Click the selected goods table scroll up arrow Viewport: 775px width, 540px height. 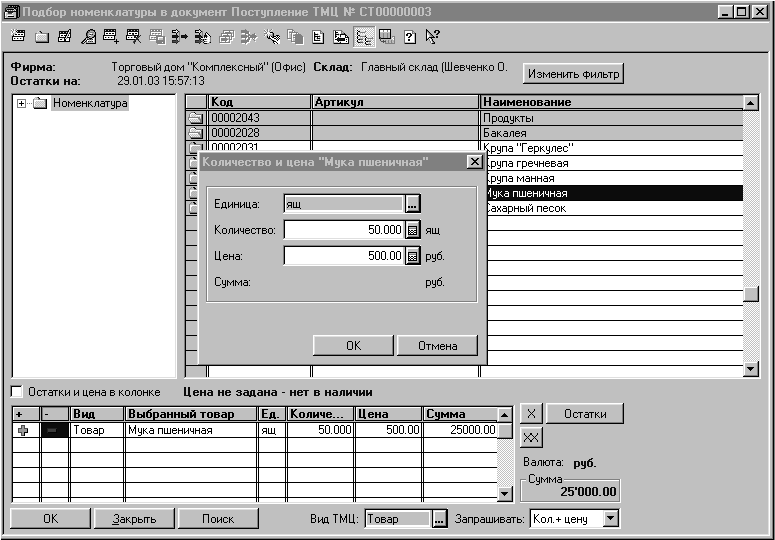tap(504, 415)
